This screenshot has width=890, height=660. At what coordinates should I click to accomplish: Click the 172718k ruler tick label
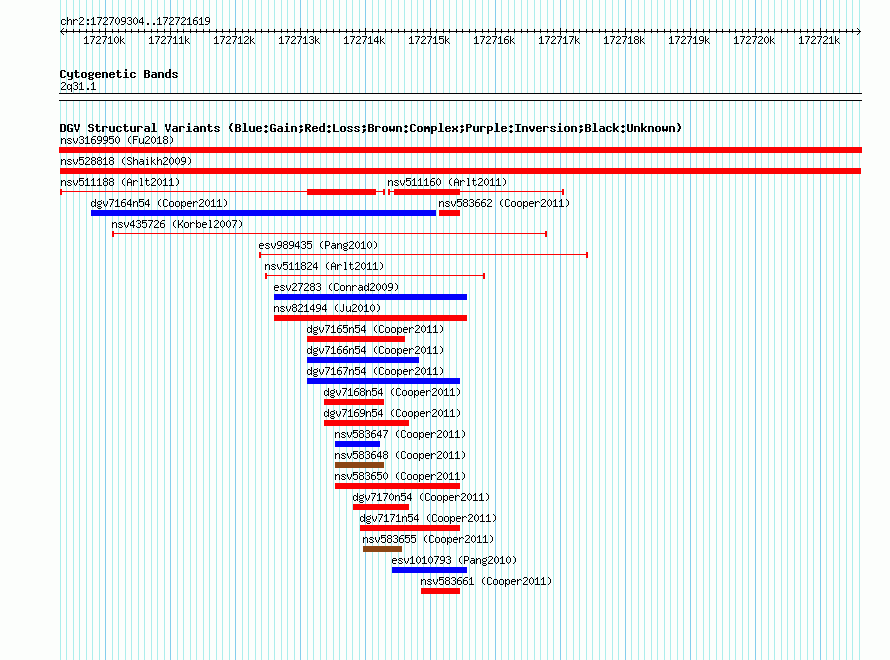624,40
